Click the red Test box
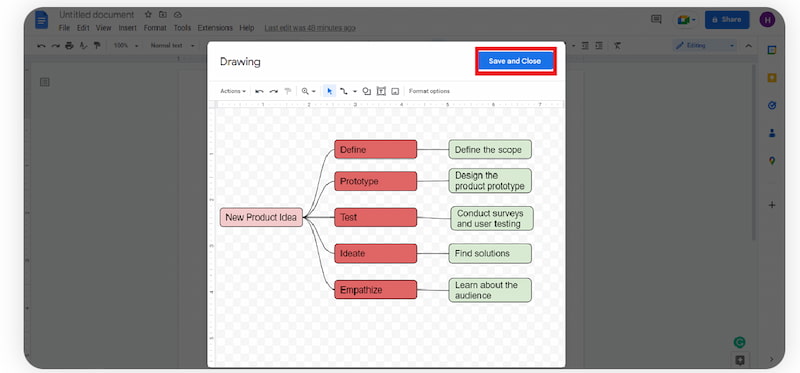The height and width of the screenshot is (373, 800). click(x=376, y=217)
